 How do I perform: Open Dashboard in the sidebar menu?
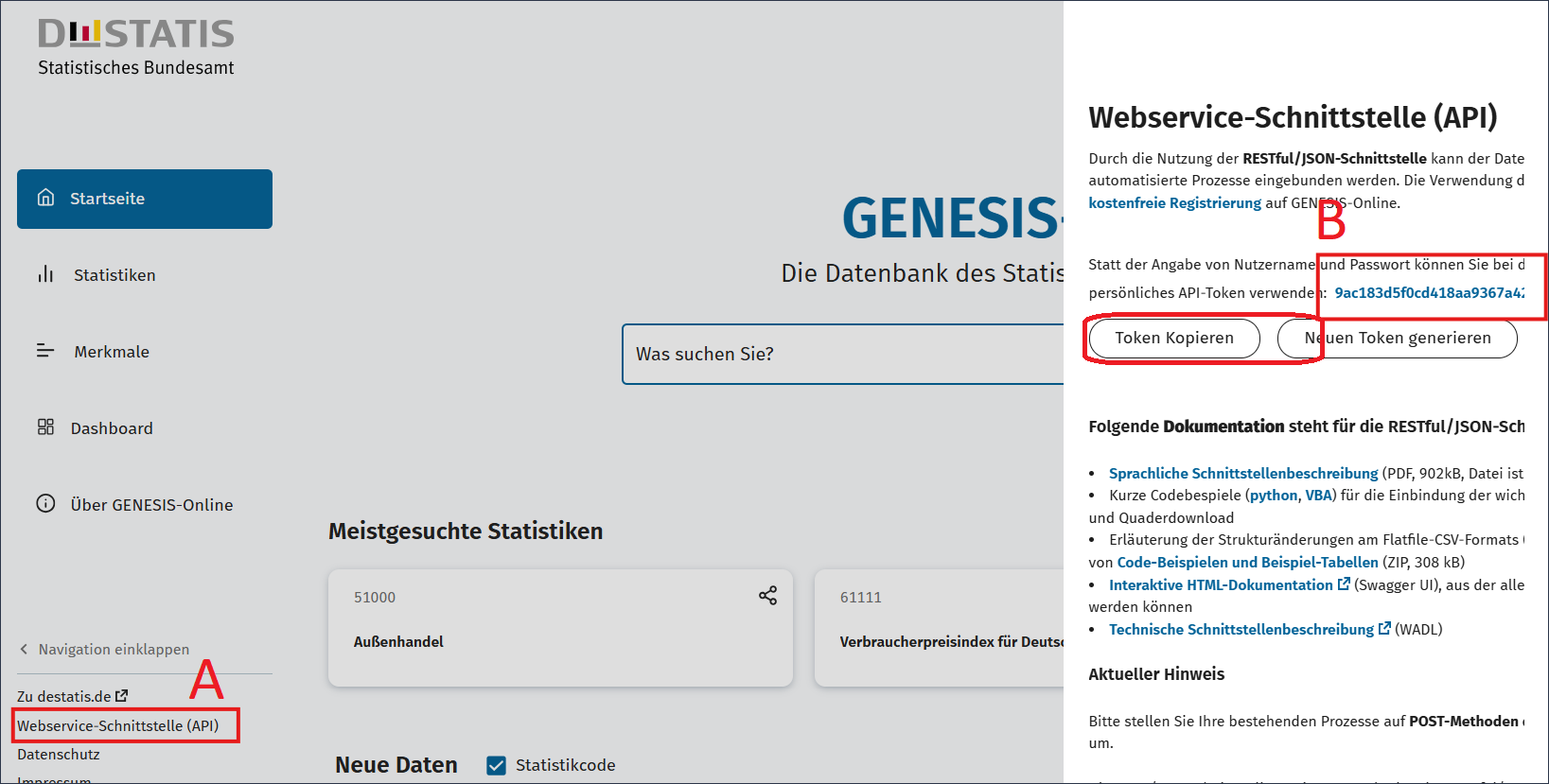pos(112,428)
